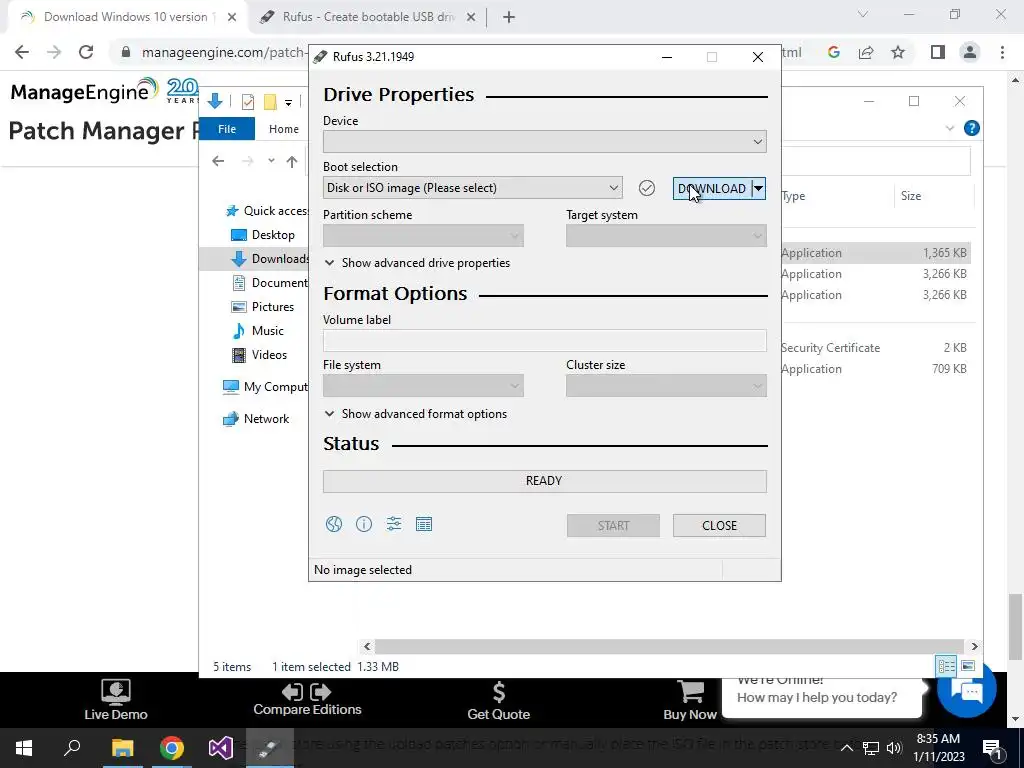This screenshot has width=1024, height=768.
Task: Switch Explorer to large icons view
Action: point(968,666)
